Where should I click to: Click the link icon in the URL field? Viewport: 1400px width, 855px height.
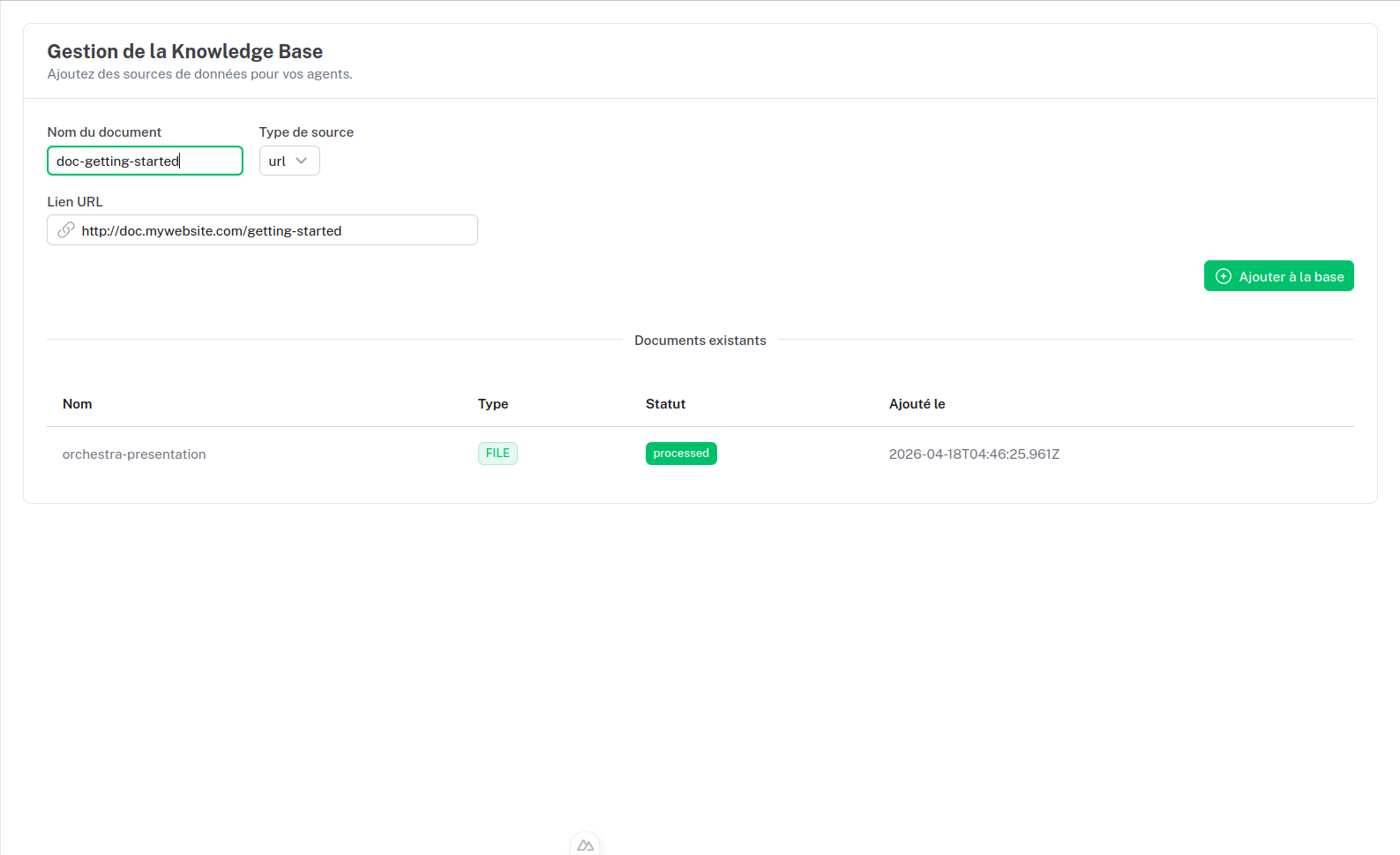(x=66, y=230)
